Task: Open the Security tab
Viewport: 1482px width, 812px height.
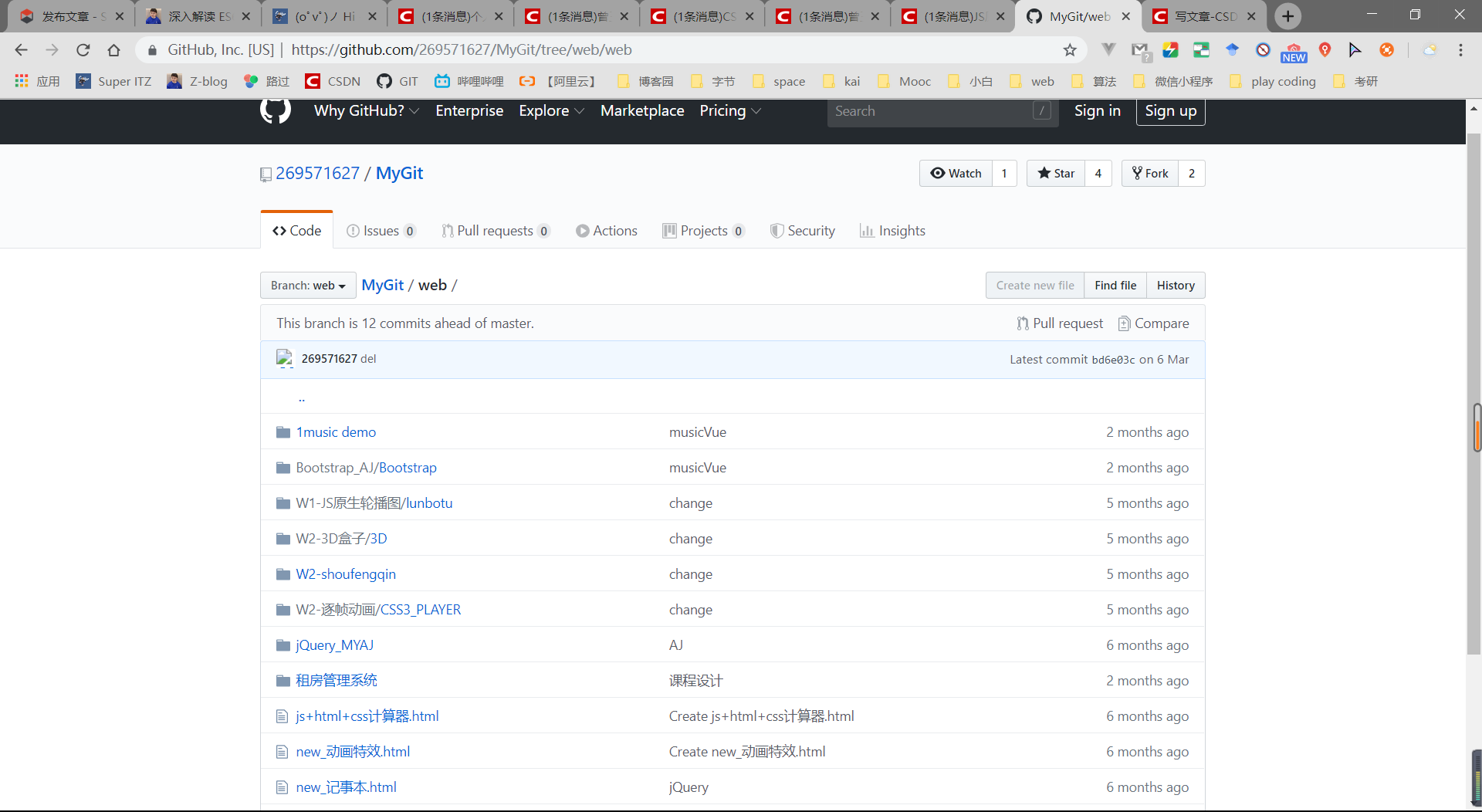Action: click(803, 231)
